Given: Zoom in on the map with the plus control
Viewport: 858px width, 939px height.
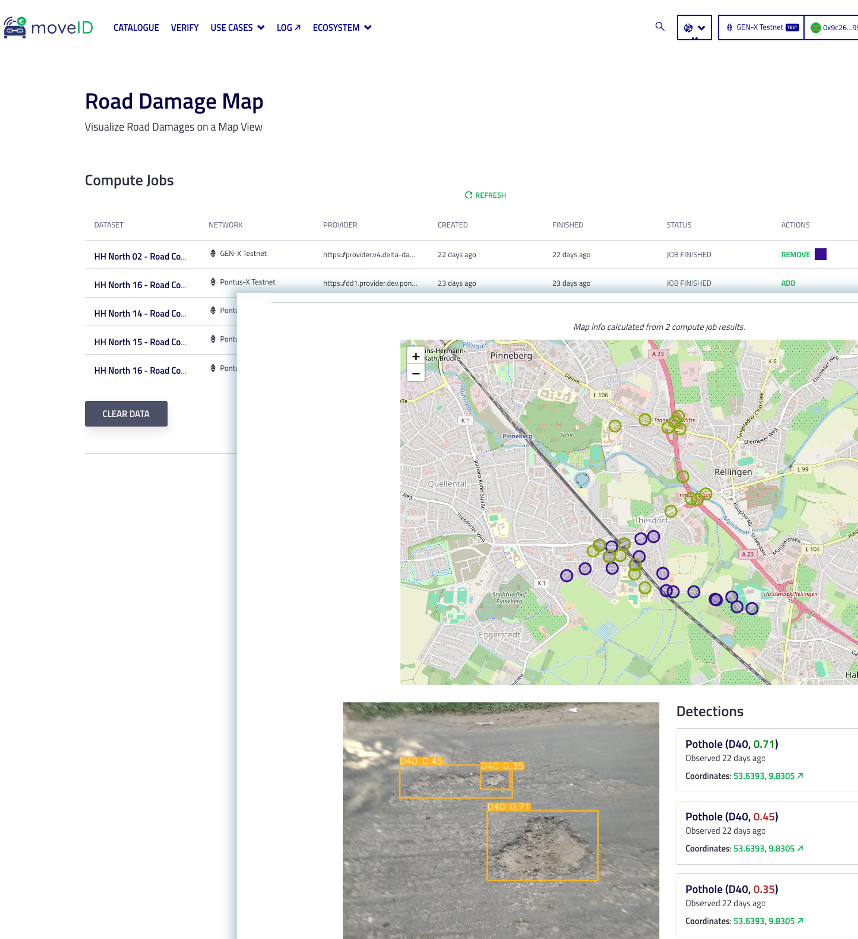Looking at the screenshot, I should [x=416, y=356].
